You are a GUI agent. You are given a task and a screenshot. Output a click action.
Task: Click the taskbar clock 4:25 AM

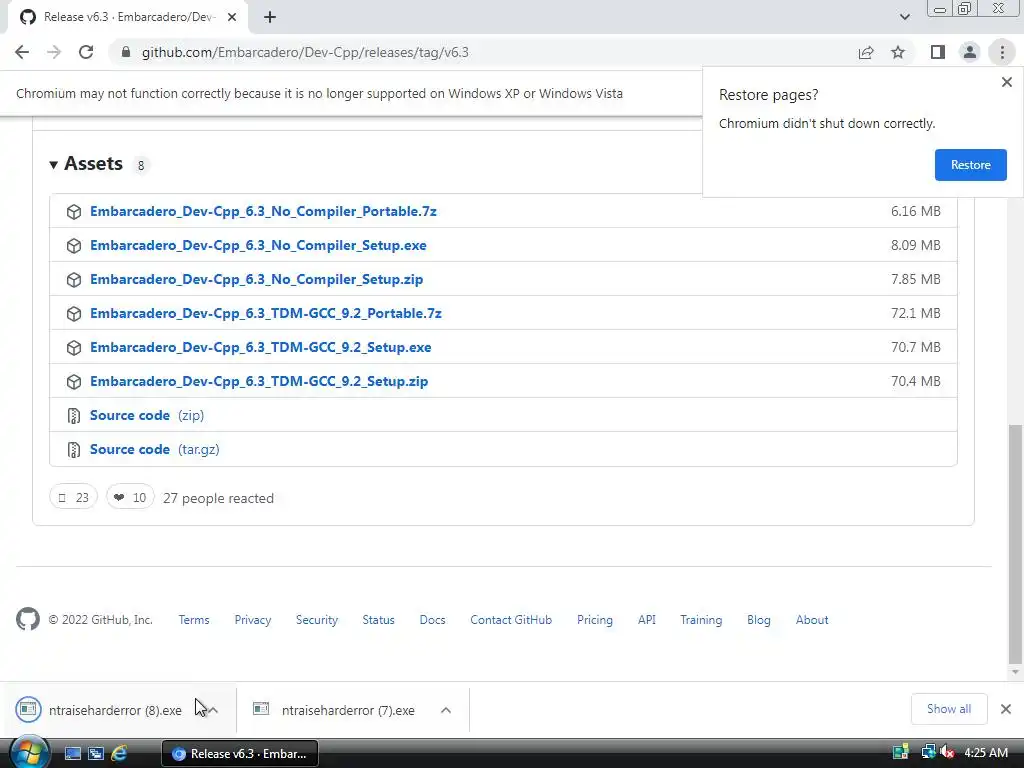[x=986, y=753]
